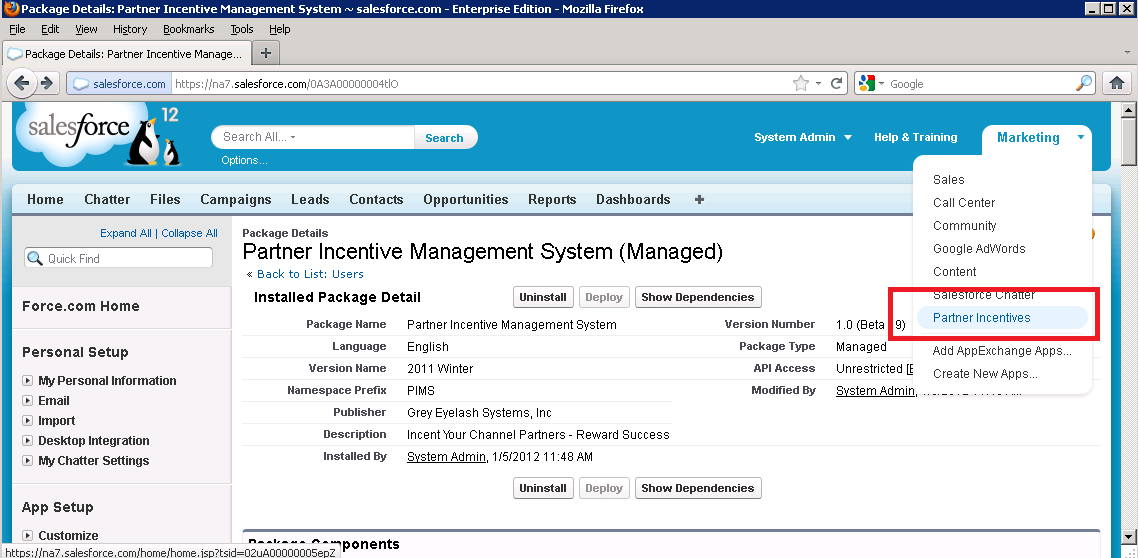This screenshot has width=1138, height=558.
Task: Click the plus icon for all tabs
Action: tap(699, 199)
